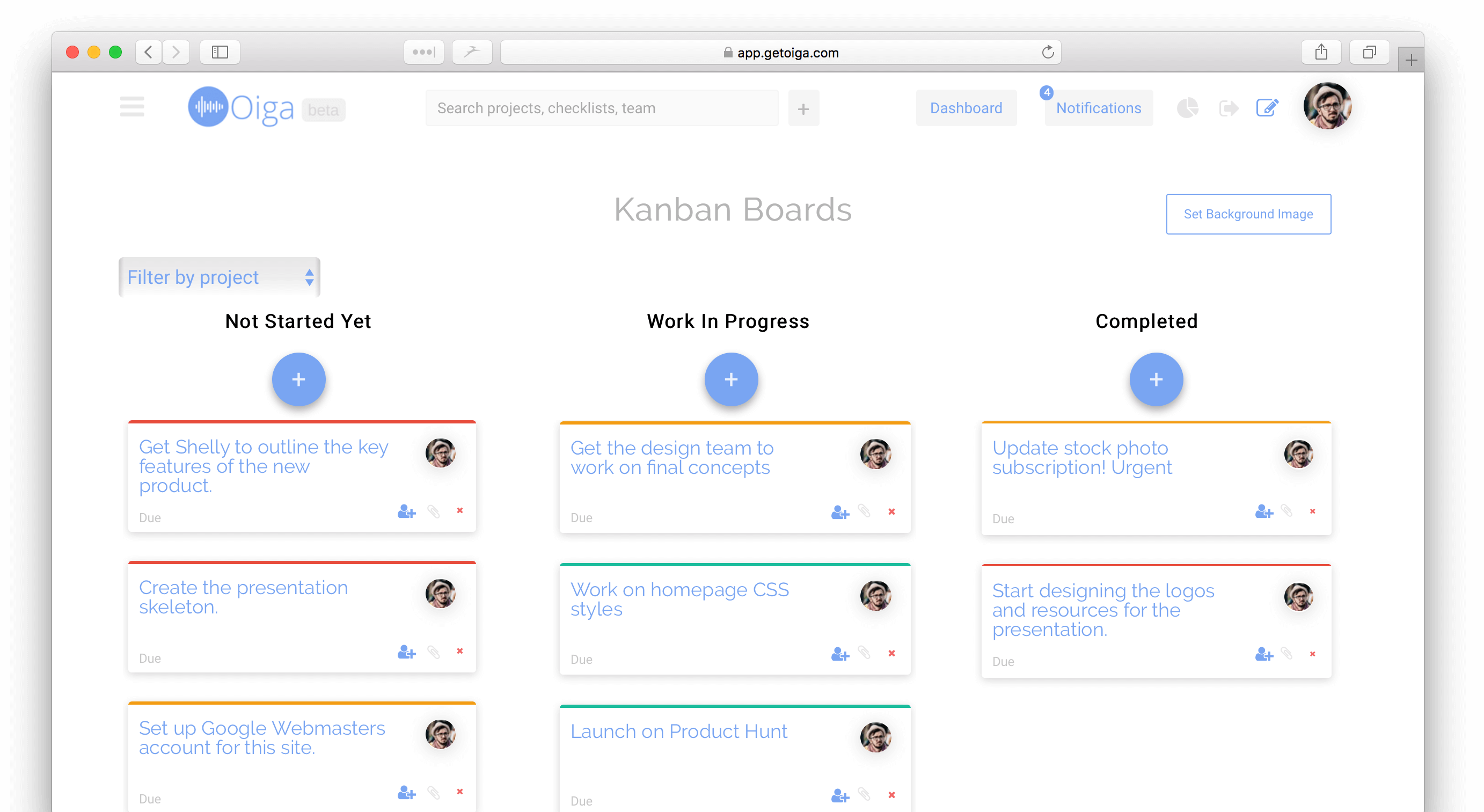This screenshot has height=812, width=1484.
Task: Click the 'Not Started Yet' column heading
Action: coord(298,321)
